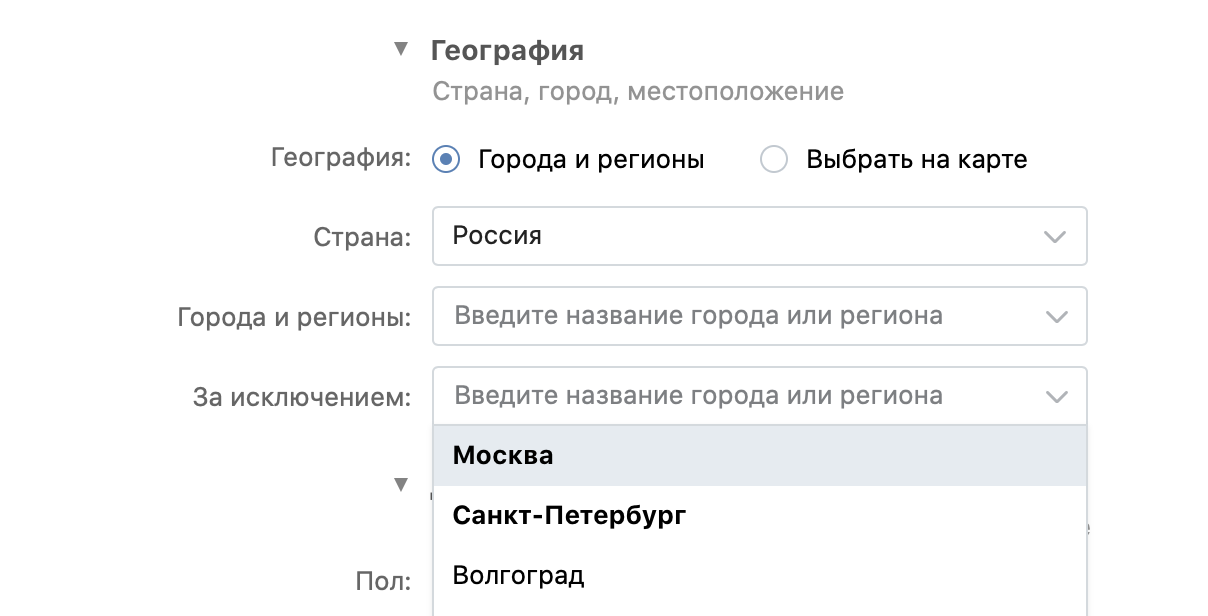
Task: Collapse the География section triangle
Action: click(401, 48)
